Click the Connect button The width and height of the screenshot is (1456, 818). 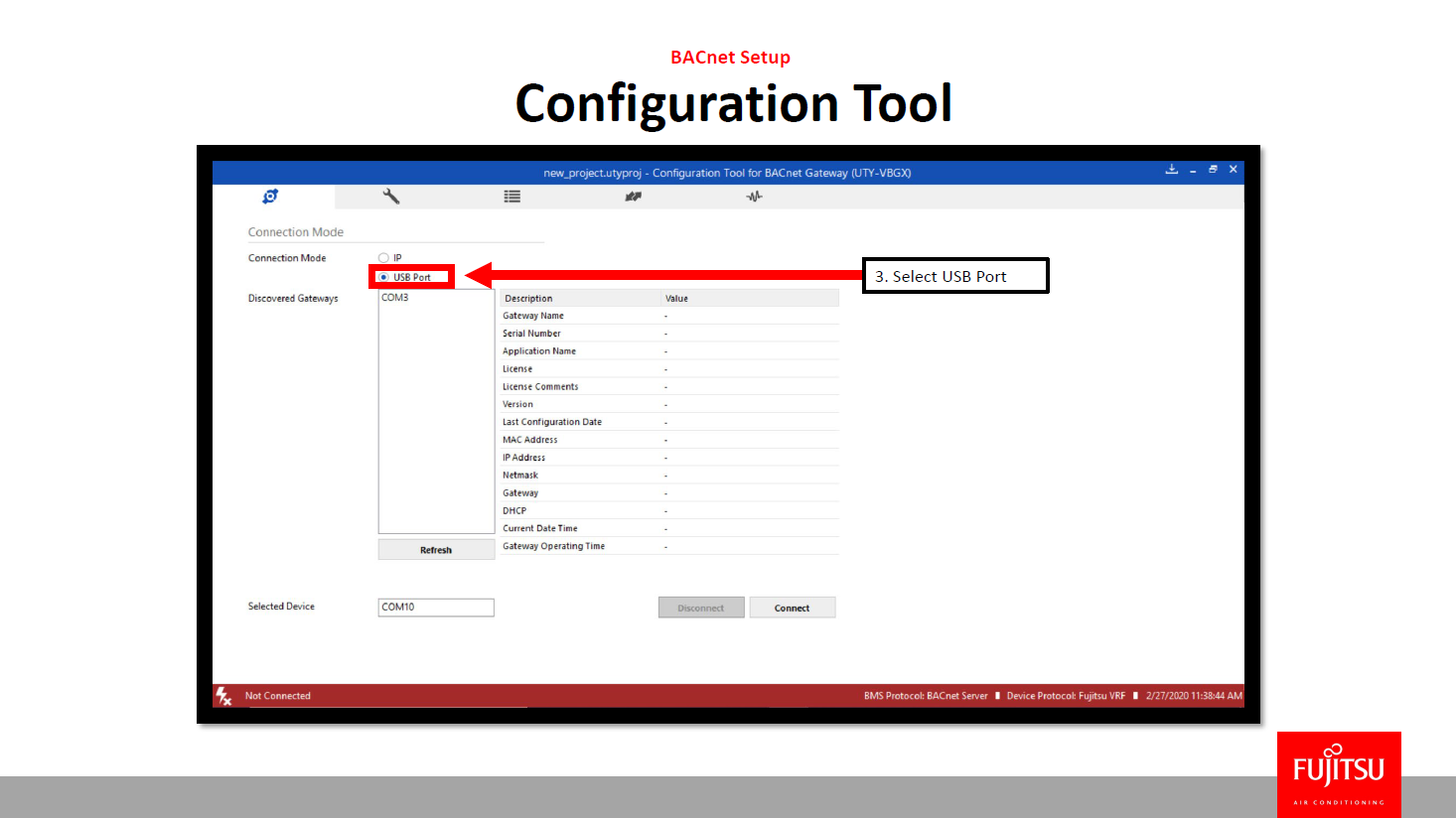pyautogui.click(x=793, y=608)
